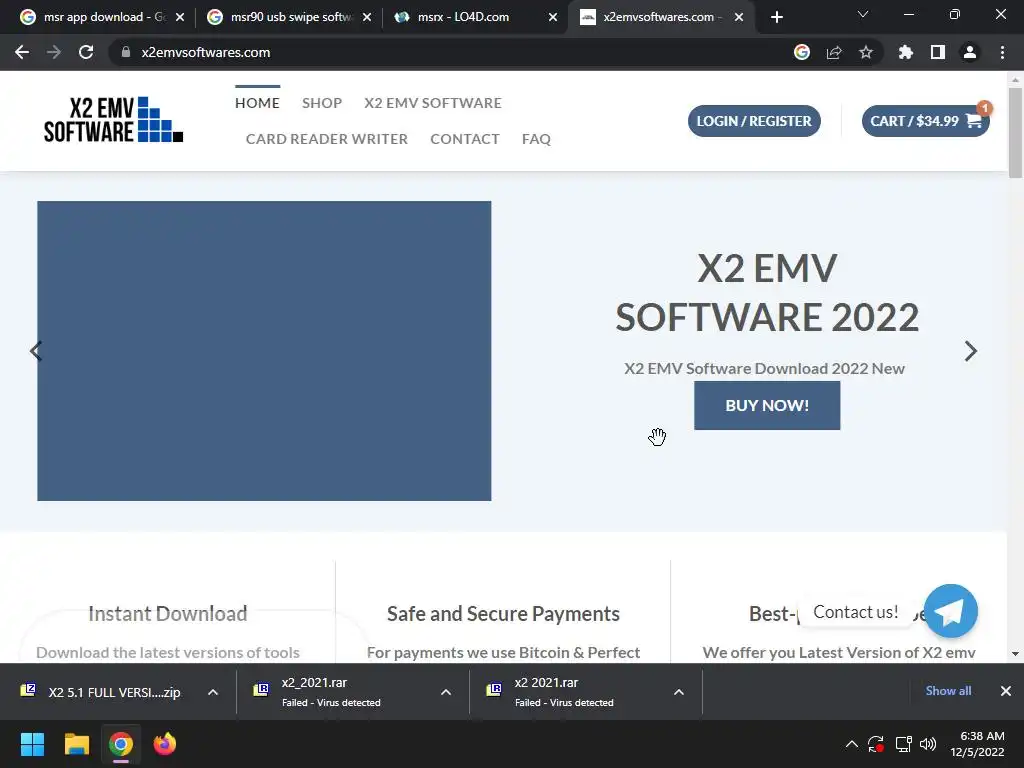Click the Chrome taskbar icon
The image size is (1024, 768).
tap(121, 744)
